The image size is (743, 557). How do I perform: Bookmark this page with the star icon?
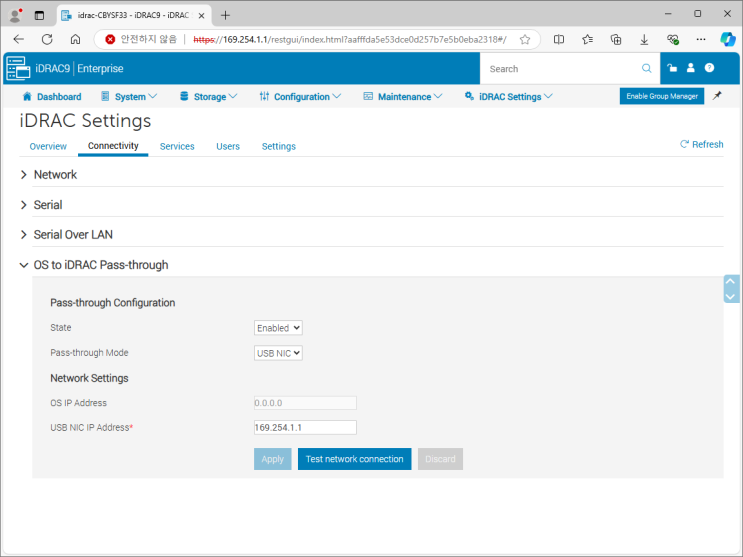click(525, 39)
